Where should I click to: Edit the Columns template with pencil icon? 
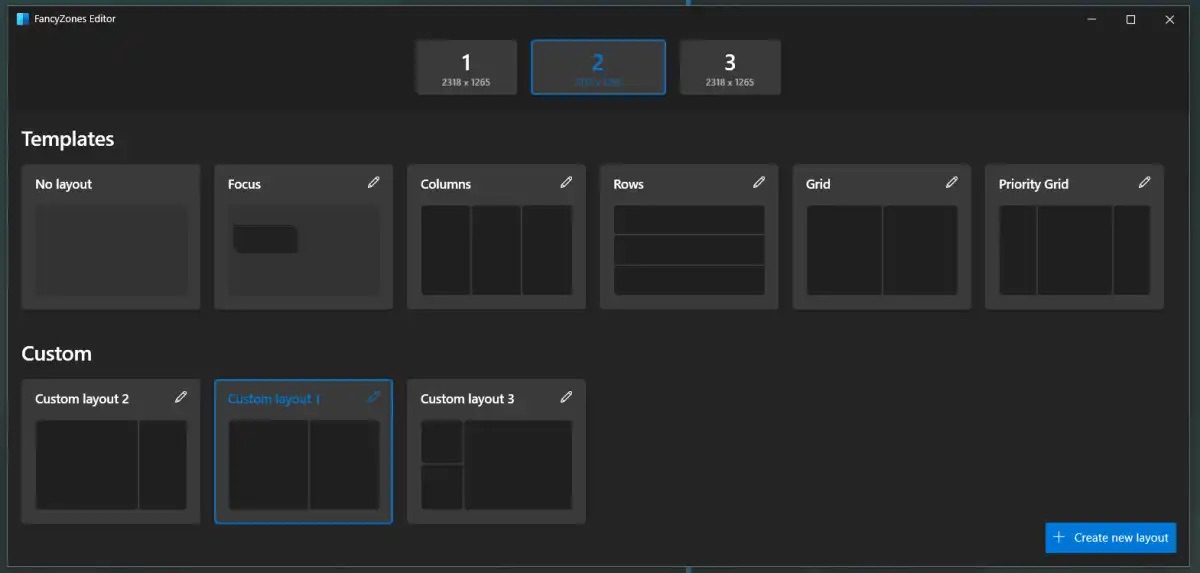[x=567, y=182]
